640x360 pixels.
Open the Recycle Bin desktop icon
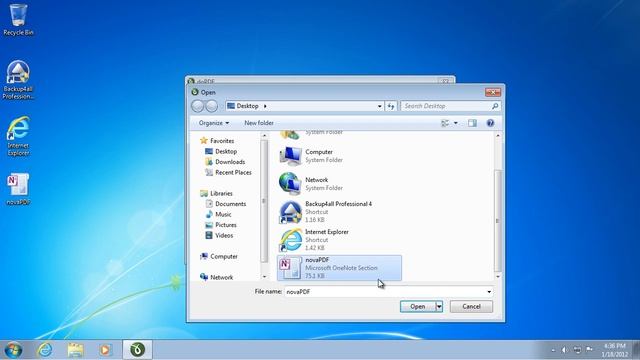pos(18,20)
